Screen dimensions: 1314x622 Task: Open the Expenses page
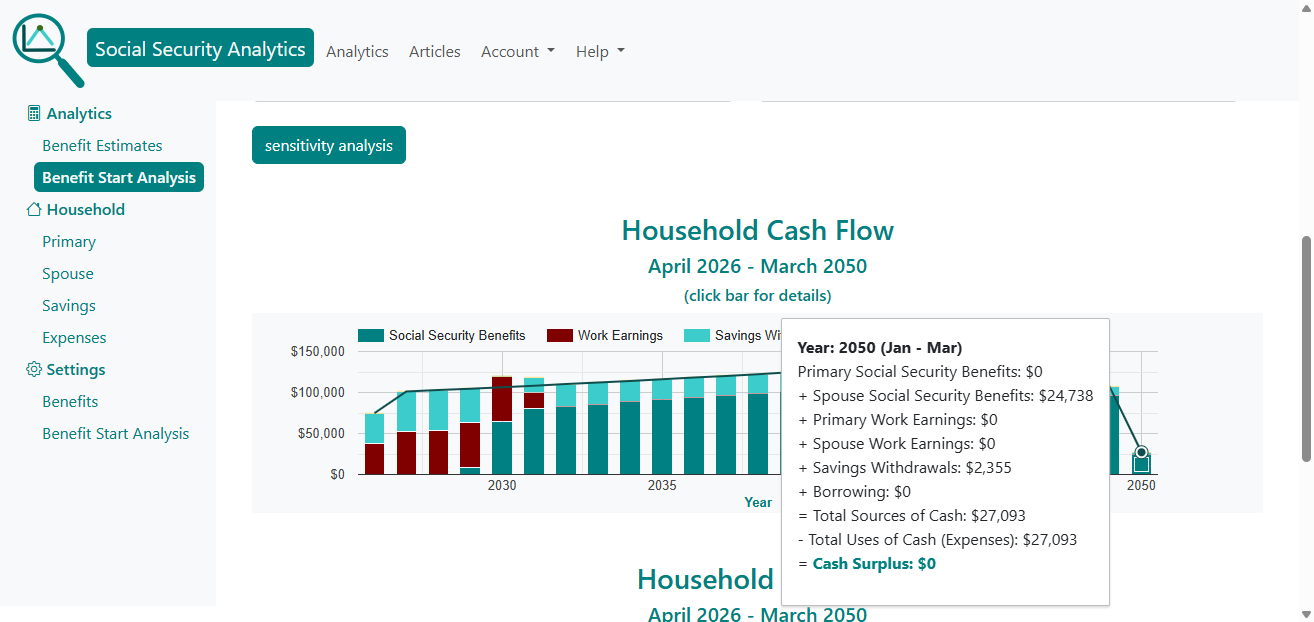74,337
